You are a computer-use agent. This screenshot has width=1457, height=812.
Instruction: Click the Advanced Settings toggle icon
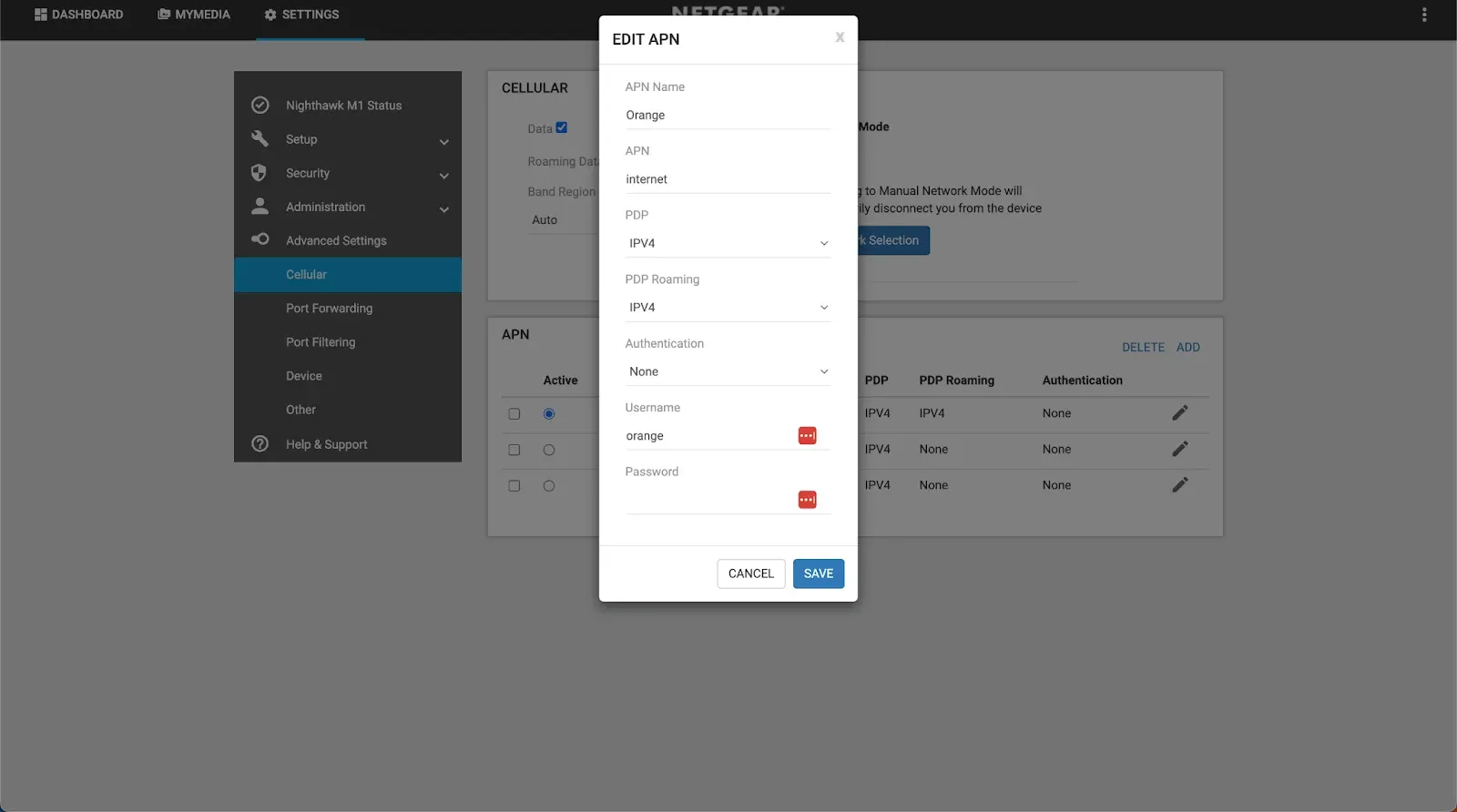(260, 239)
